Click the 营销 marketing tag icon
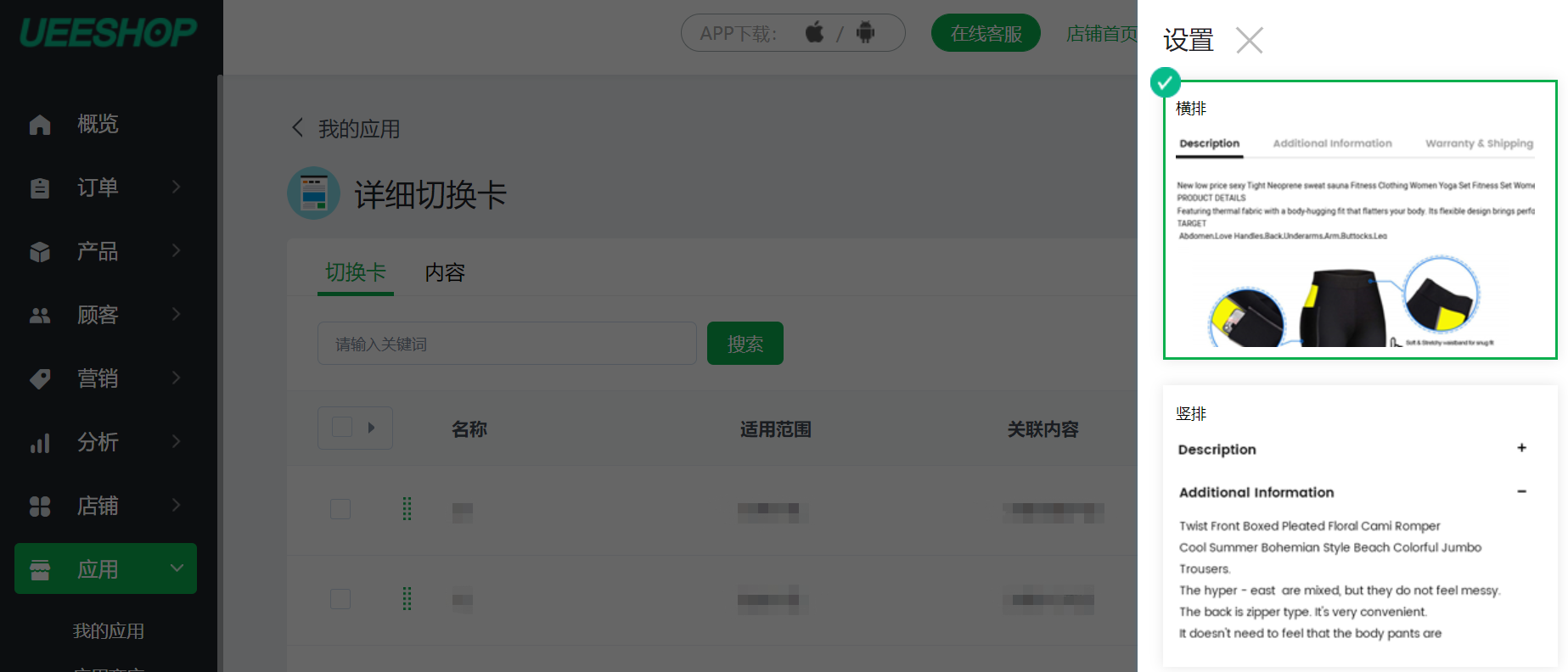Image resolution: width=1568 pixels, height=672 pixels. tap(40, 379)
